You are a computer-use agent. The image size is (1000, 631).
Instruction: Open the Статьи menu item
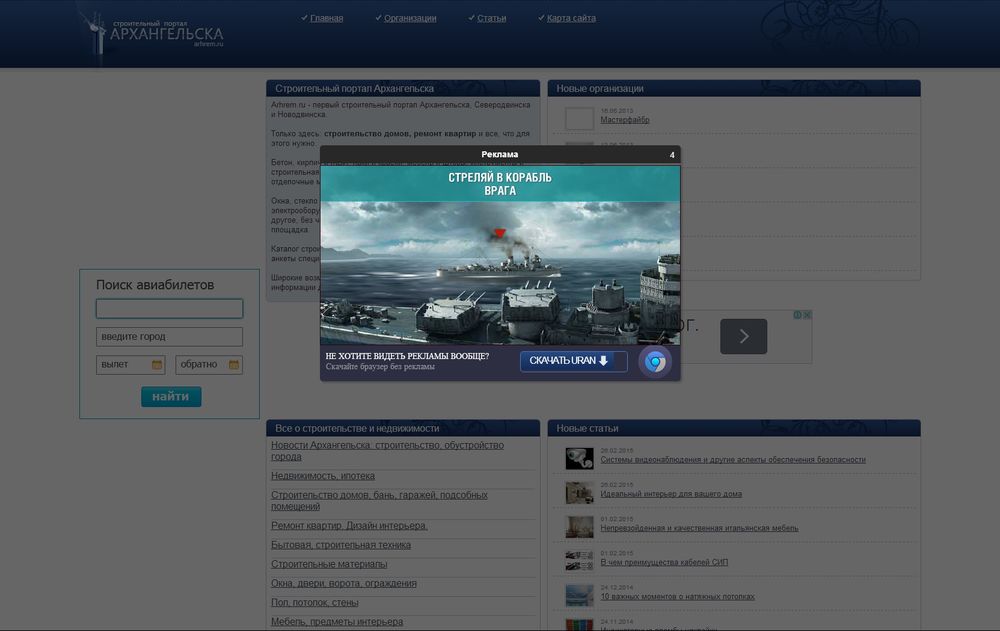pyautogui.click(x=492, y=18)
